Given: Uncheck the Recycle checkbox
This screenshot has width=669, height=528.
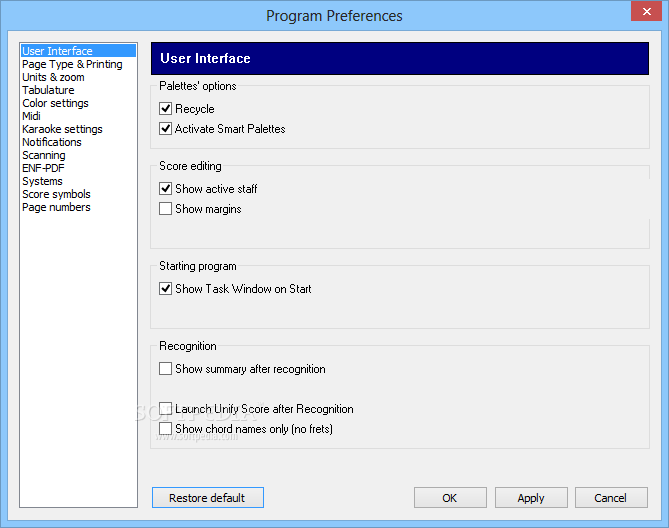Looking at the screenshot, I should click(166, 109).
